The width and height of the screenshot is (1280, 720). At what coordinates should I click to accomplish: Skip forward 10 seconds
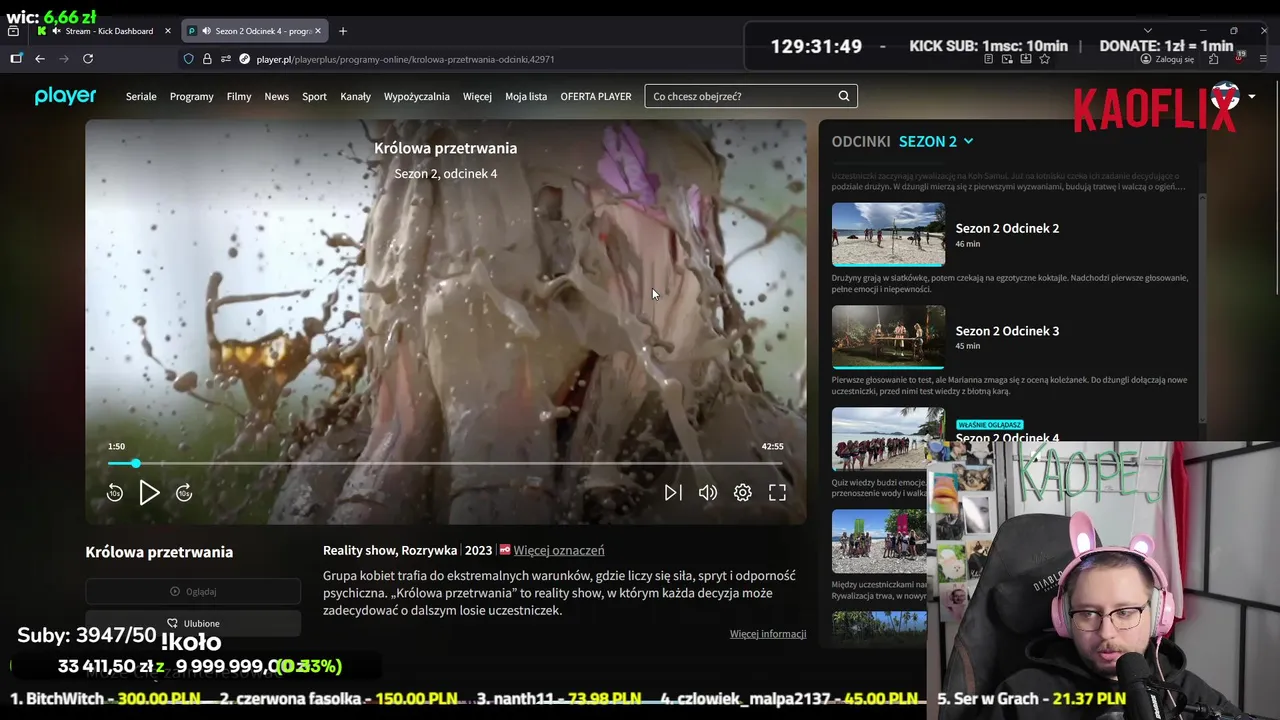click(184, 492)
